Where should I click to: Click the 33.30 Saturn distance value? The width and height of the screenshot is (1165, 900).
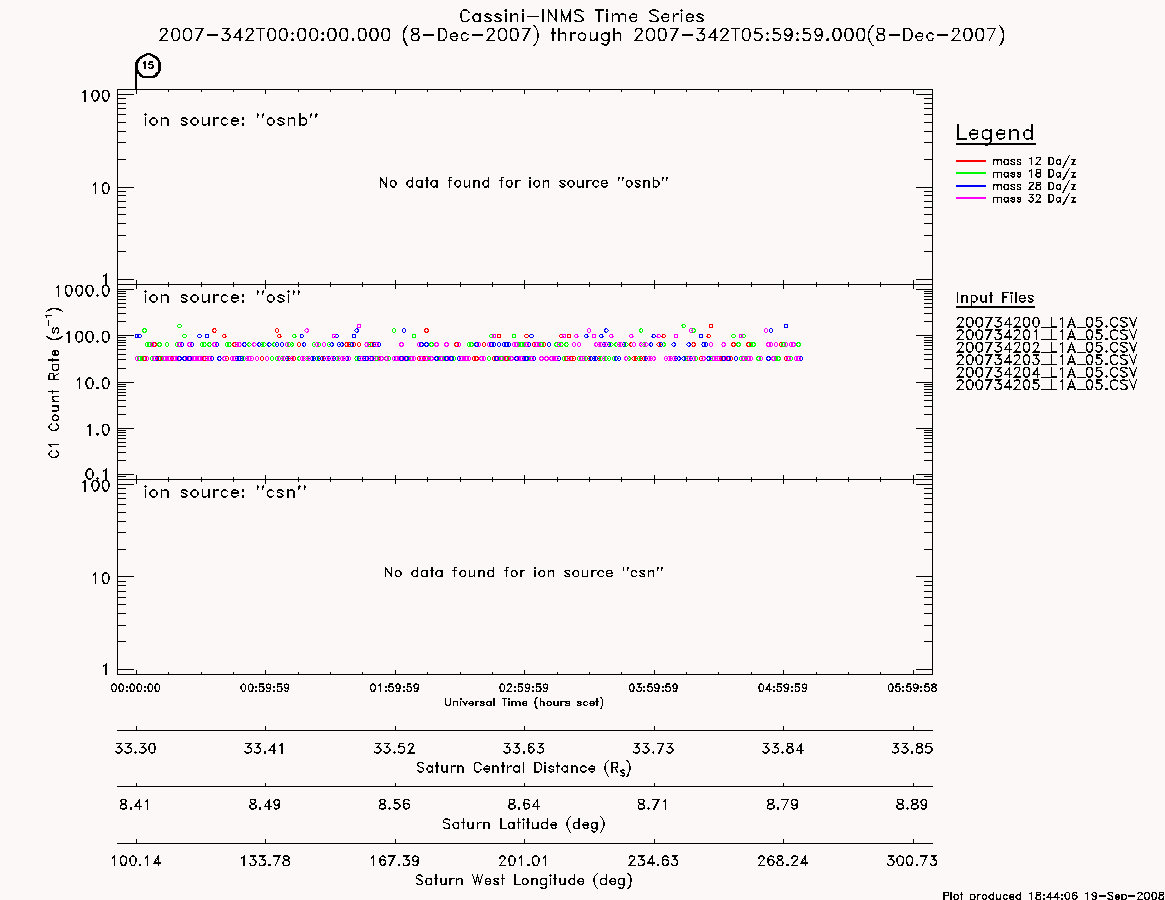(135, 748)
